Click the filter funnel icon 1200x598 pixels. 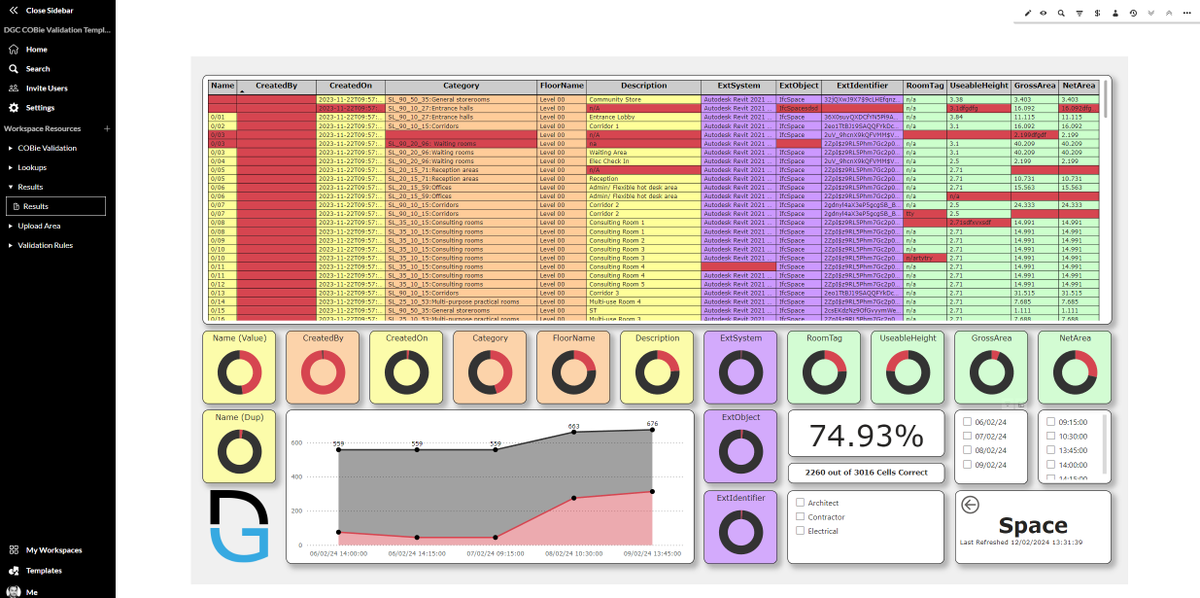pyautogui.click(x=1079, y=13)
